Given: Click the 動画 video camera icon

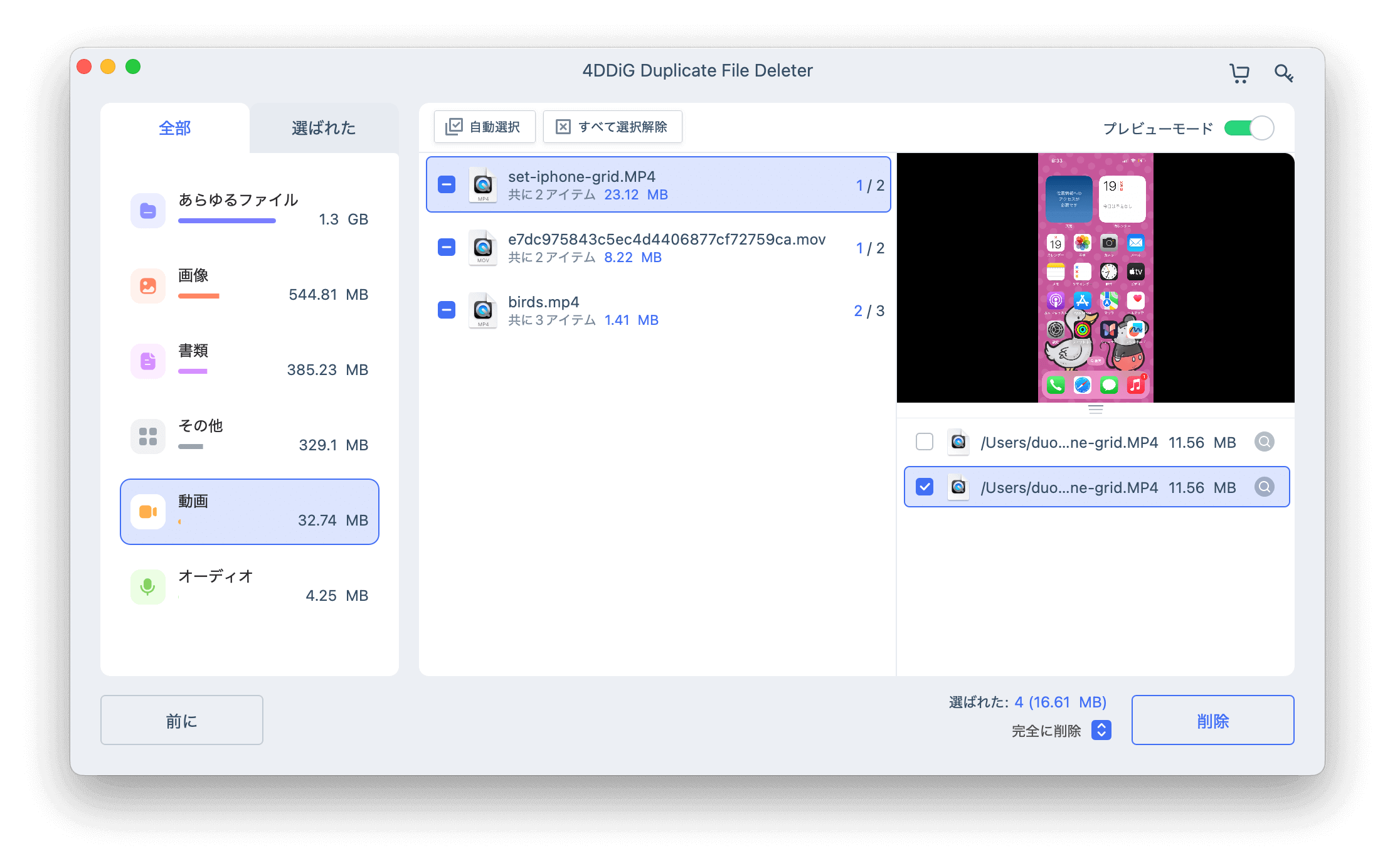Looking at the screenshot, I should click(148, 512).
